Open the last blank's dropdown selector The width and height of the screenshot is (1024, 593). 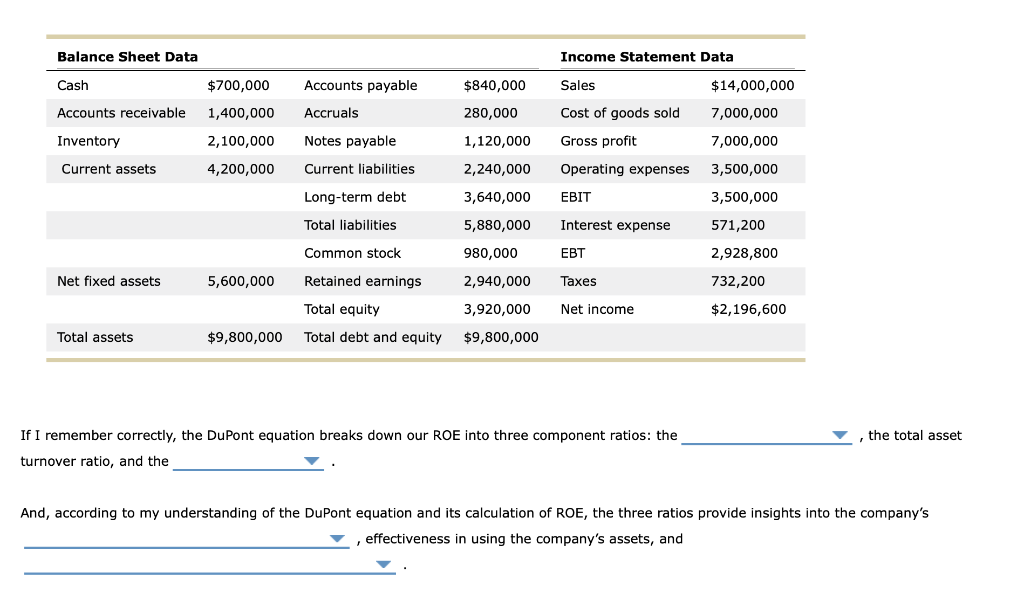pyautogui.click(x=382, y=563)
